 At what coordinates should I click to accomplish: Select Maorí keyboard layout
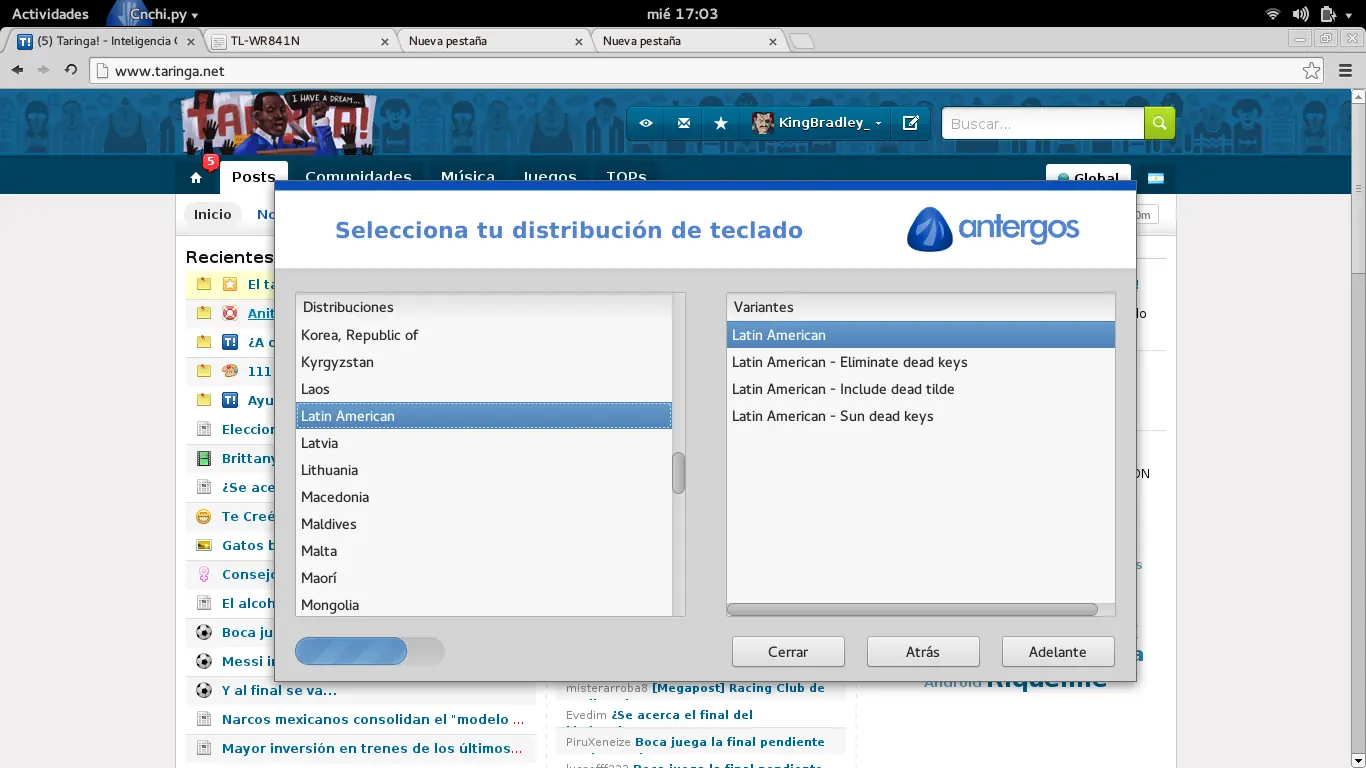(484, 578)
